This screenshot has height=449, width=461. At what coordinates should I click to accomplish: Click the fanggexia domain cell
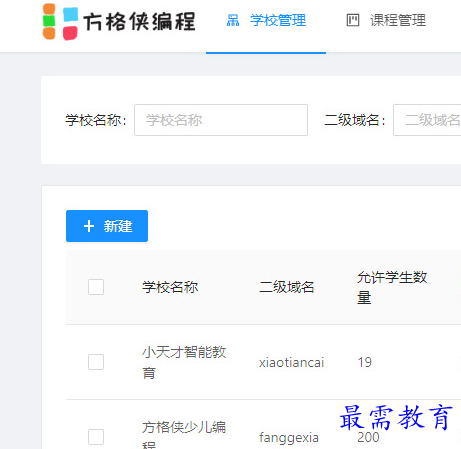(289, 437)
